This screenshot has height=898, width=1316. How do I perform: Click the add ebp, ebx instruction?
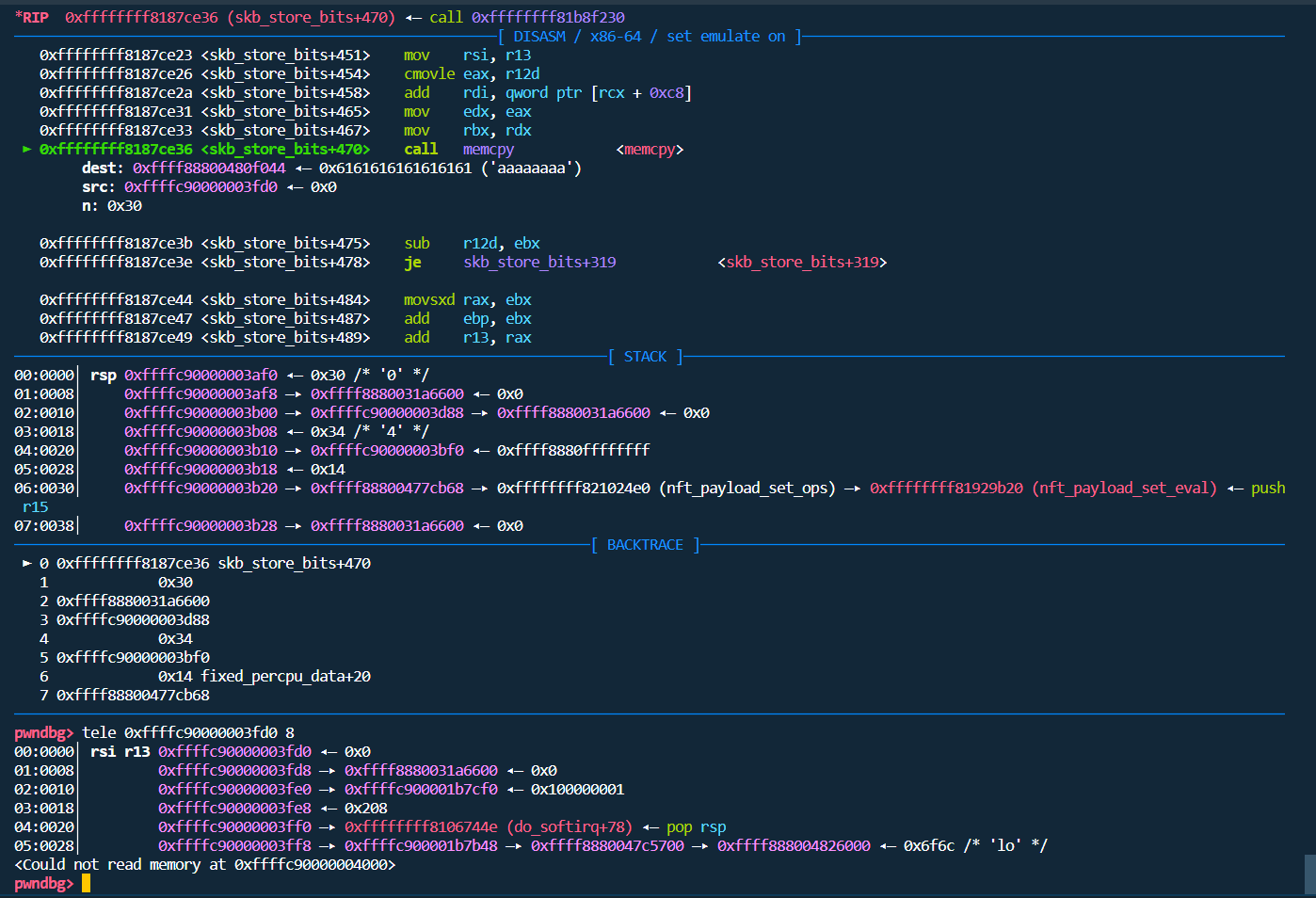(x=468, y=318)
